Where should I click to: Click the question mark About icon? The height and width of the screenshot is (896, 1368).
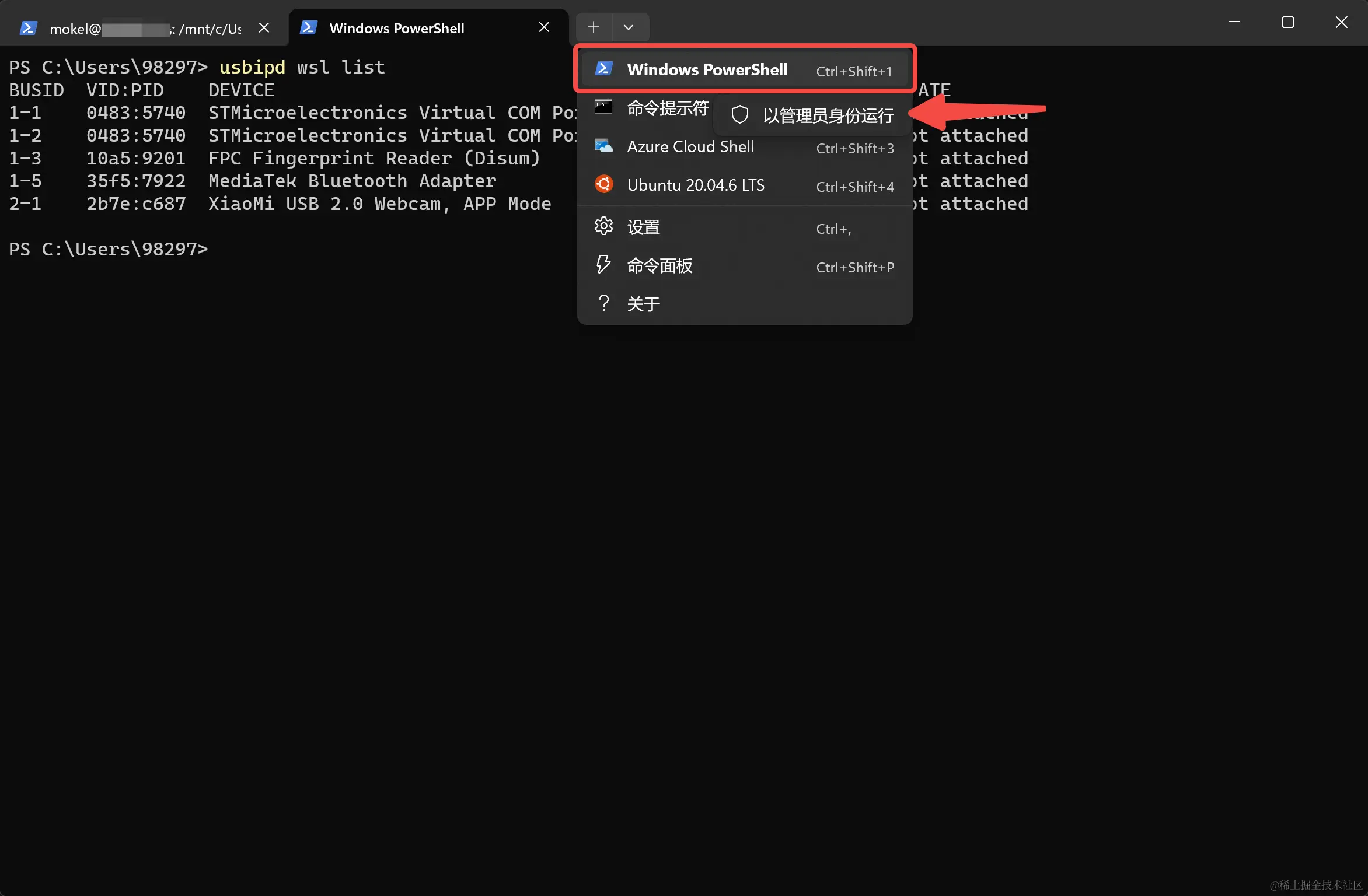[603, 303]
